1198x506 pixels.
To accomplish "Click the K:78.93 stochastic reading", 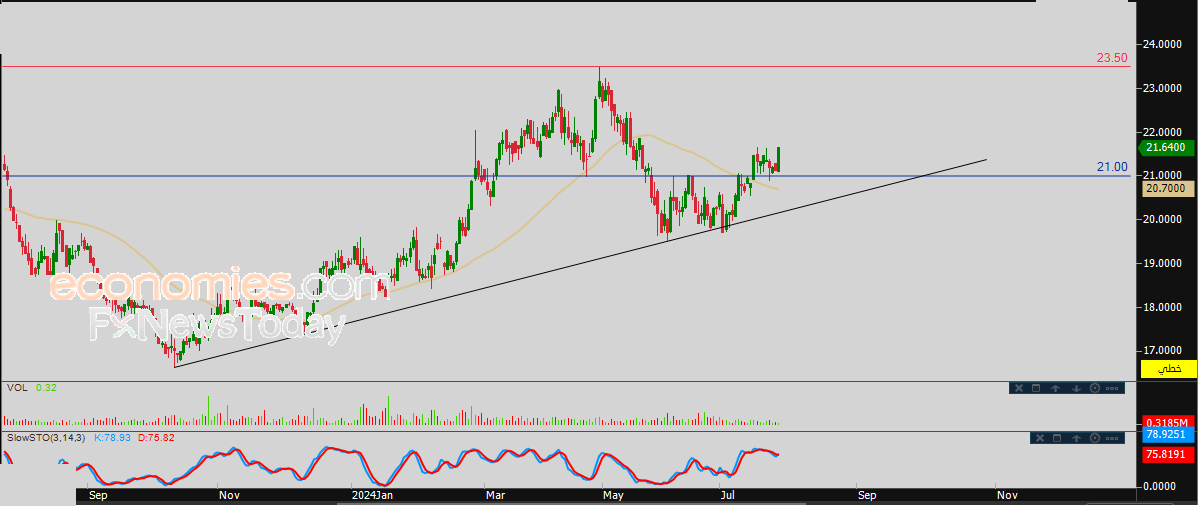I will [112, 438].
